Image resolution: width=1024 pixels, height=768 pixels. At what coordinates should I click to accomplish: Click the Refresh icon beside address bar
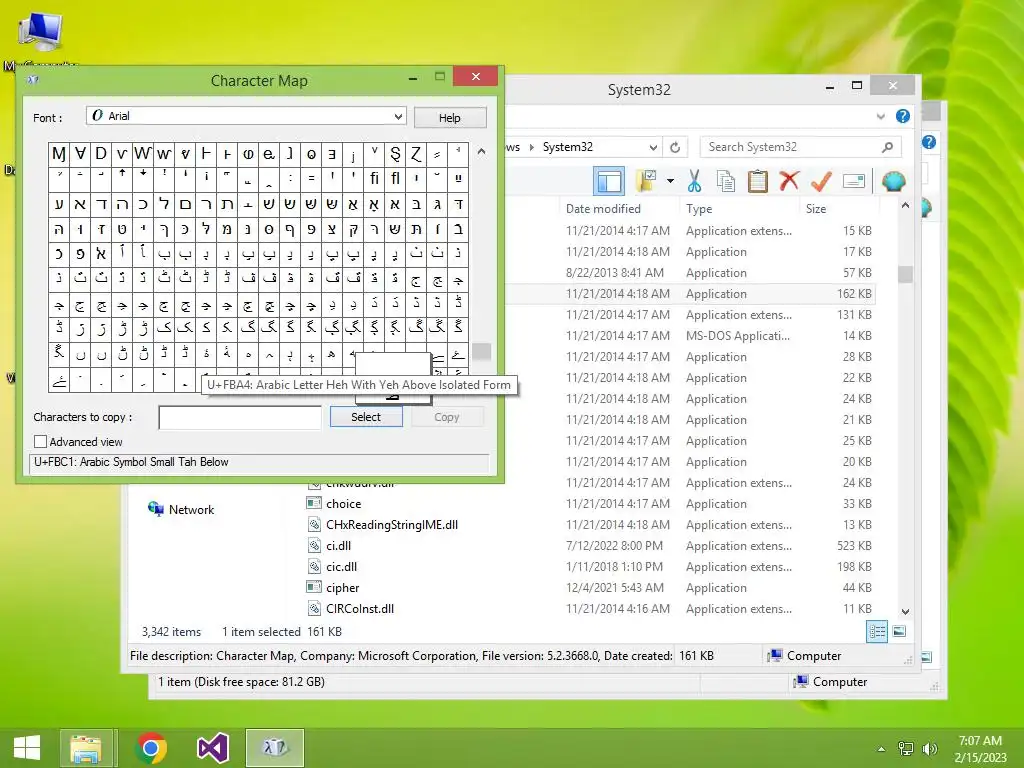(675, 147)
